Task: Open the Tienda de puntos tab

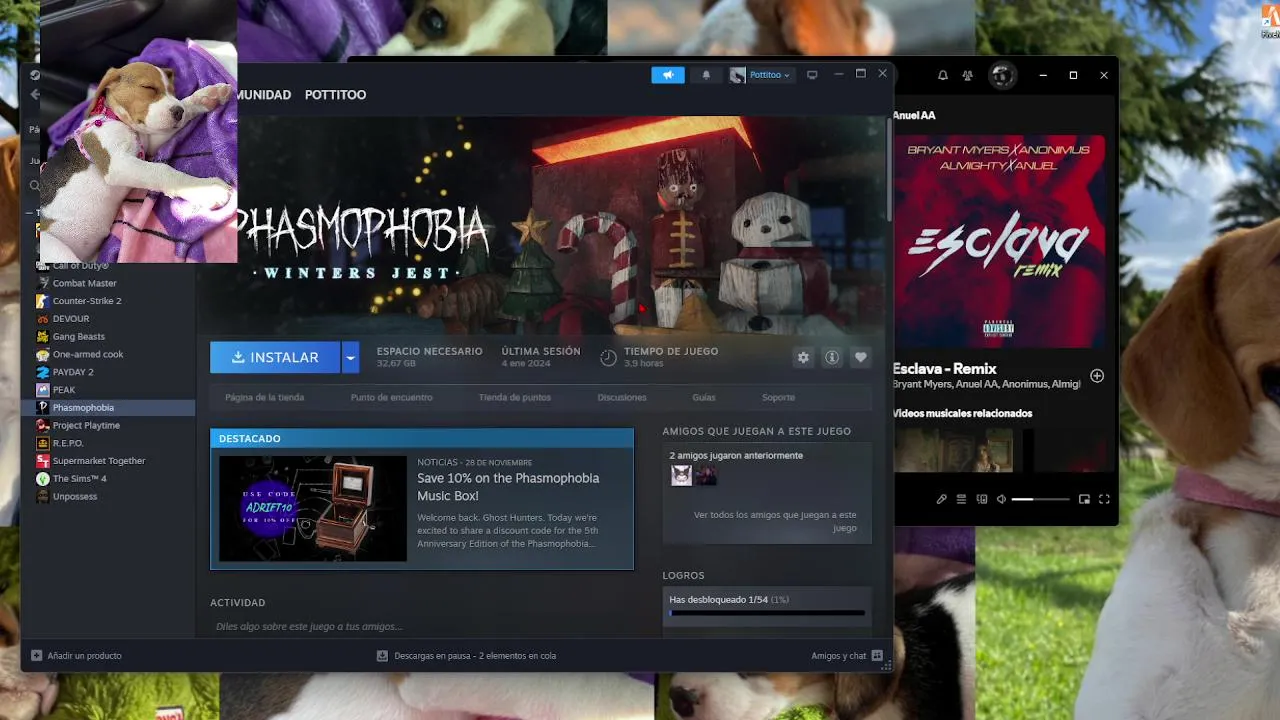Action: pyautogui.click(x=514, y=397)
